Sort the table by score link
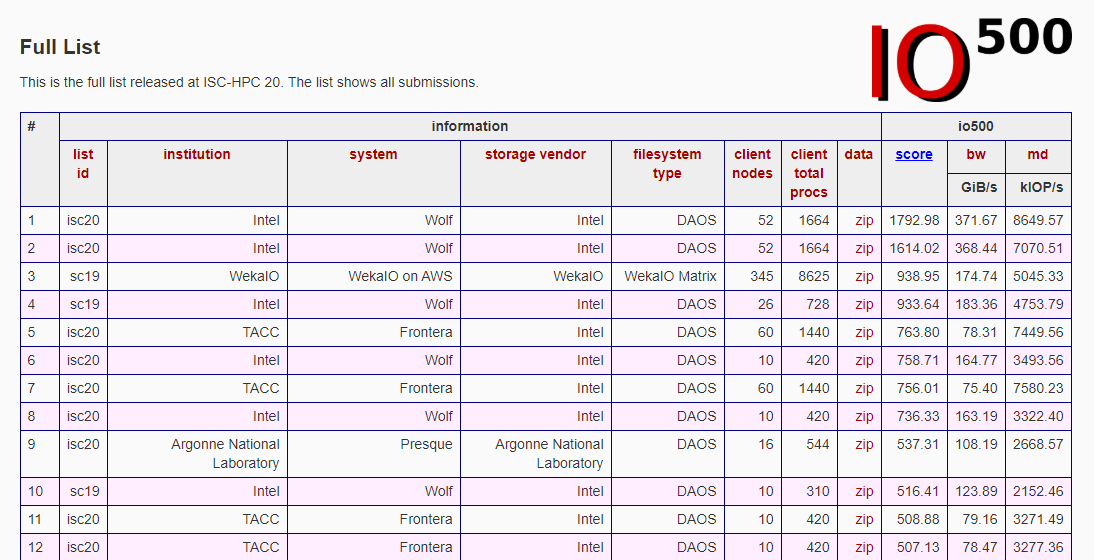 [914, 155]
